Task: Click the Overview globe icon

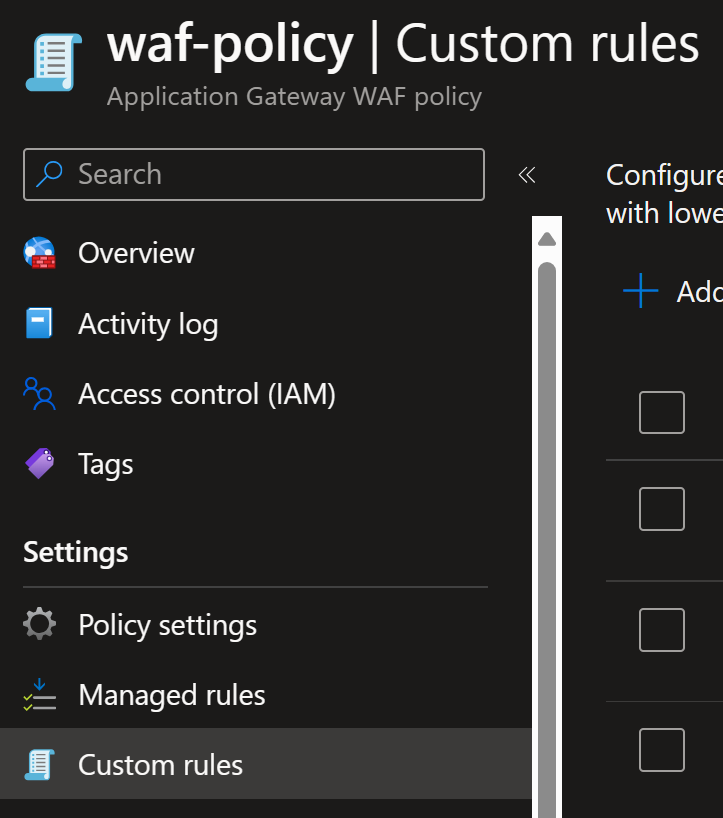Action: point(40,254)
